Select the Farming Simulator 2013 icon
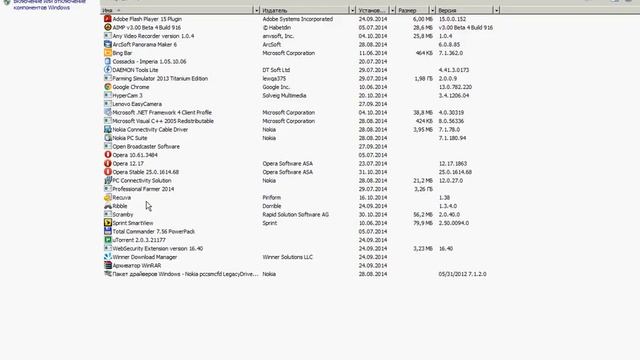This screenshot has height=360, width=640. [108, 78]
